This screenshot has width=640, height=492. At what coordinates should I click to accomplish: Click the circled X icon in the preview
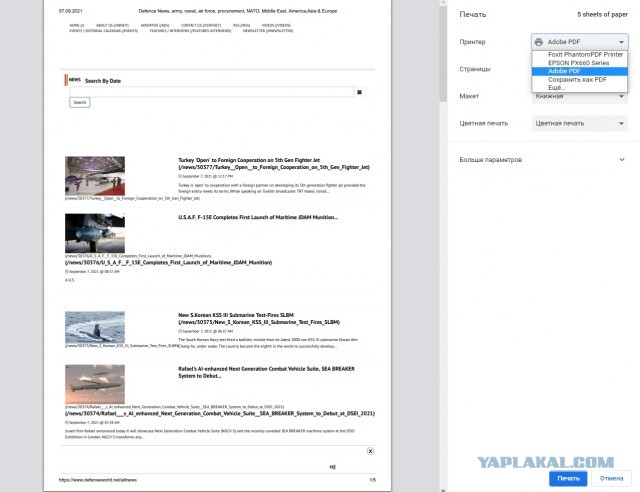(x=370, y=451)
